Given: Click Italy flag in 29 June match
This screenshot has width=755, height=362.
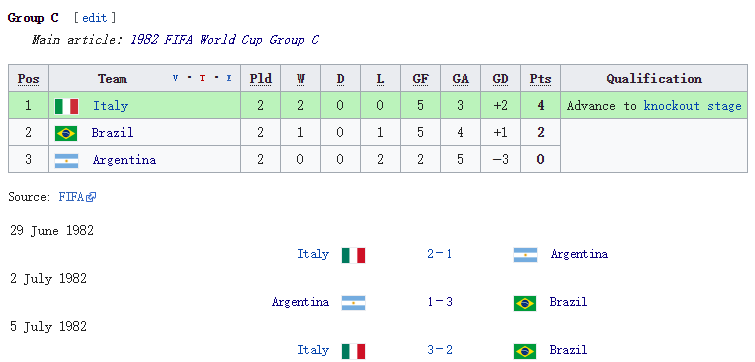Looking at the screenshot, I should pyautogui.click(x=353, y=255).
